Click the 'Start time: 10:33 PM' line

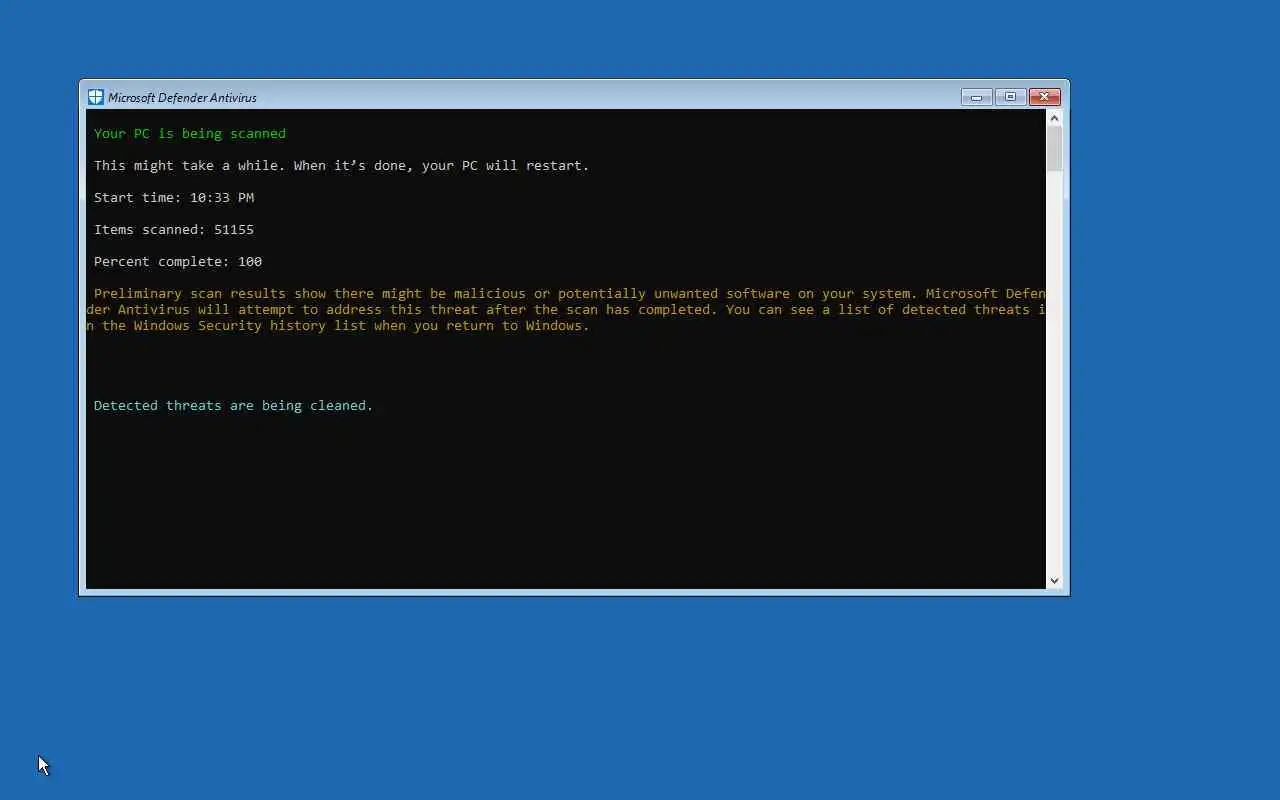pyautogui.click(x=174, y=197)
